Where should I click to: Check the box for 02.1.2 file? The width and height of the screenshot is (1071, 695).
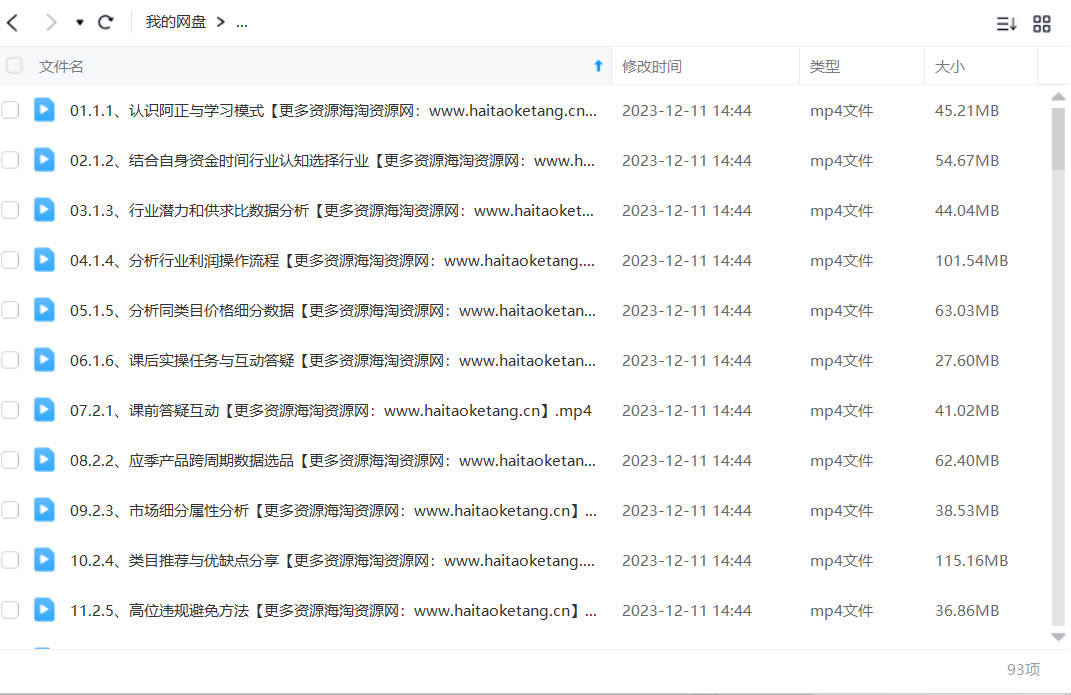tap(10, 160)
